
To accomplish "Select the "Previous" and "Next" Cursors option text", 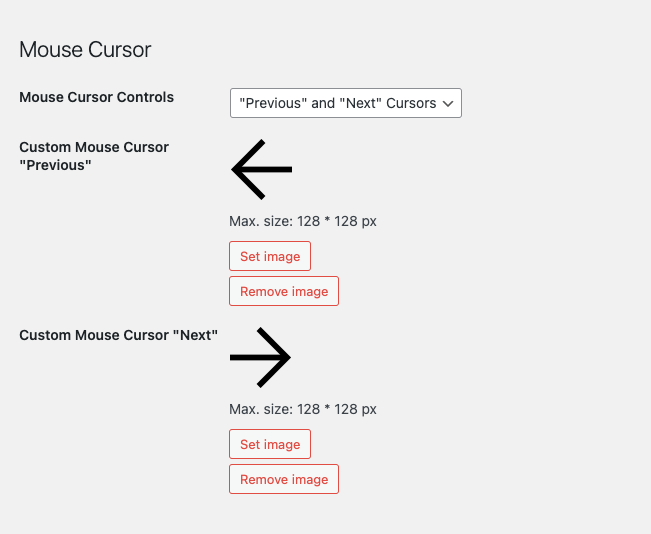I will click(337, 103).
